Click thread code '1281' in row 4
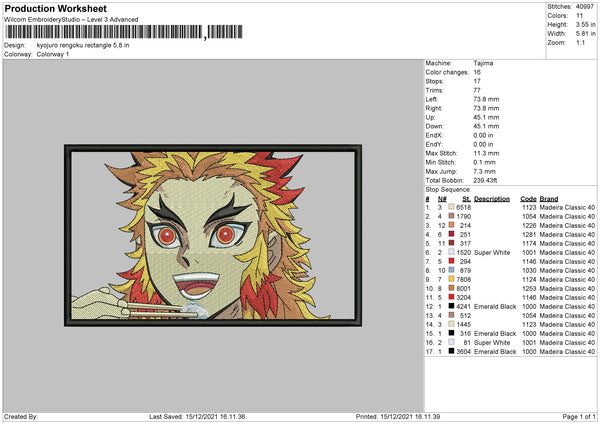 (x=529, y=234)
